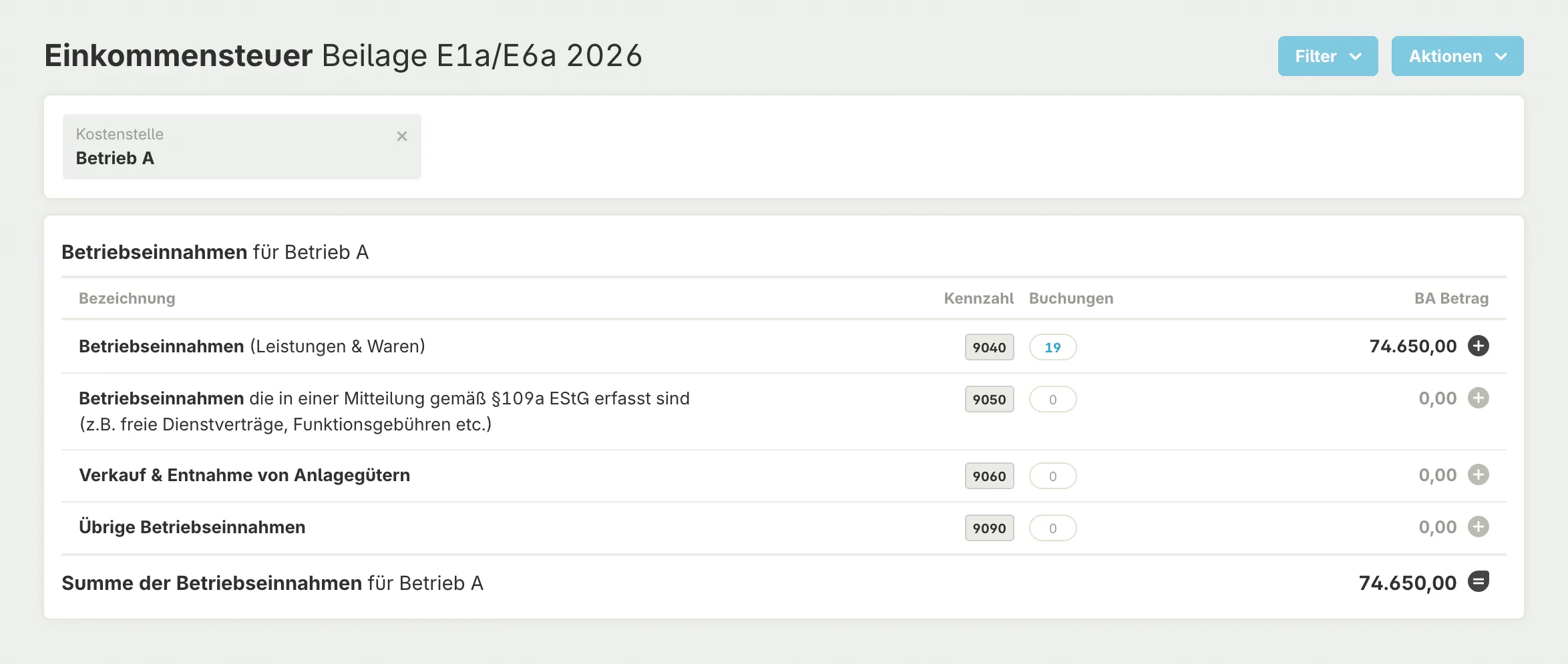
Task: Click the plus icon for Anlagegütern row
Action: [x=1478, y=474]
